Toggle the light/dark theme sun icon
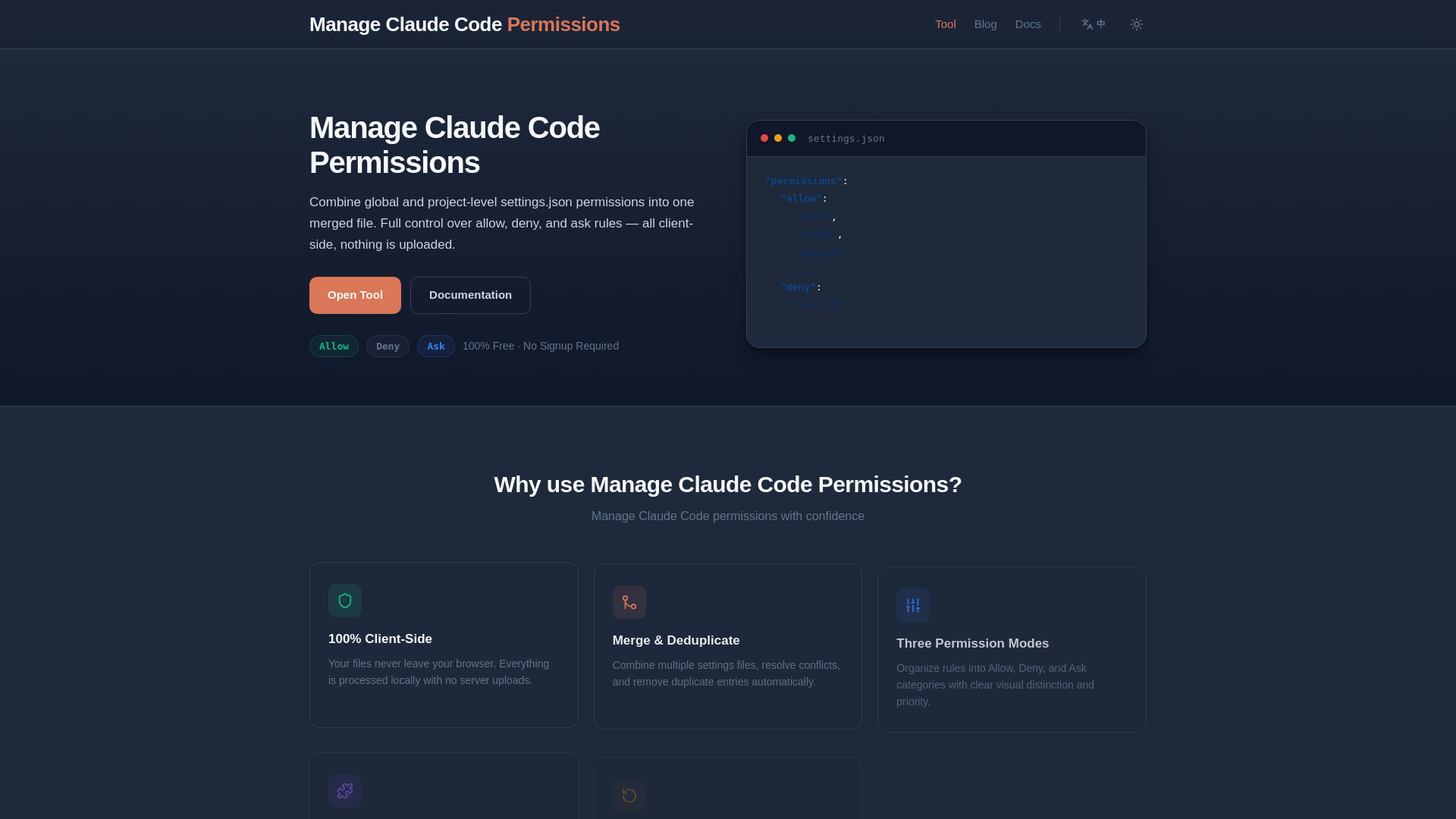This screenshot has height=819, width=1456. click(1136, 24)
